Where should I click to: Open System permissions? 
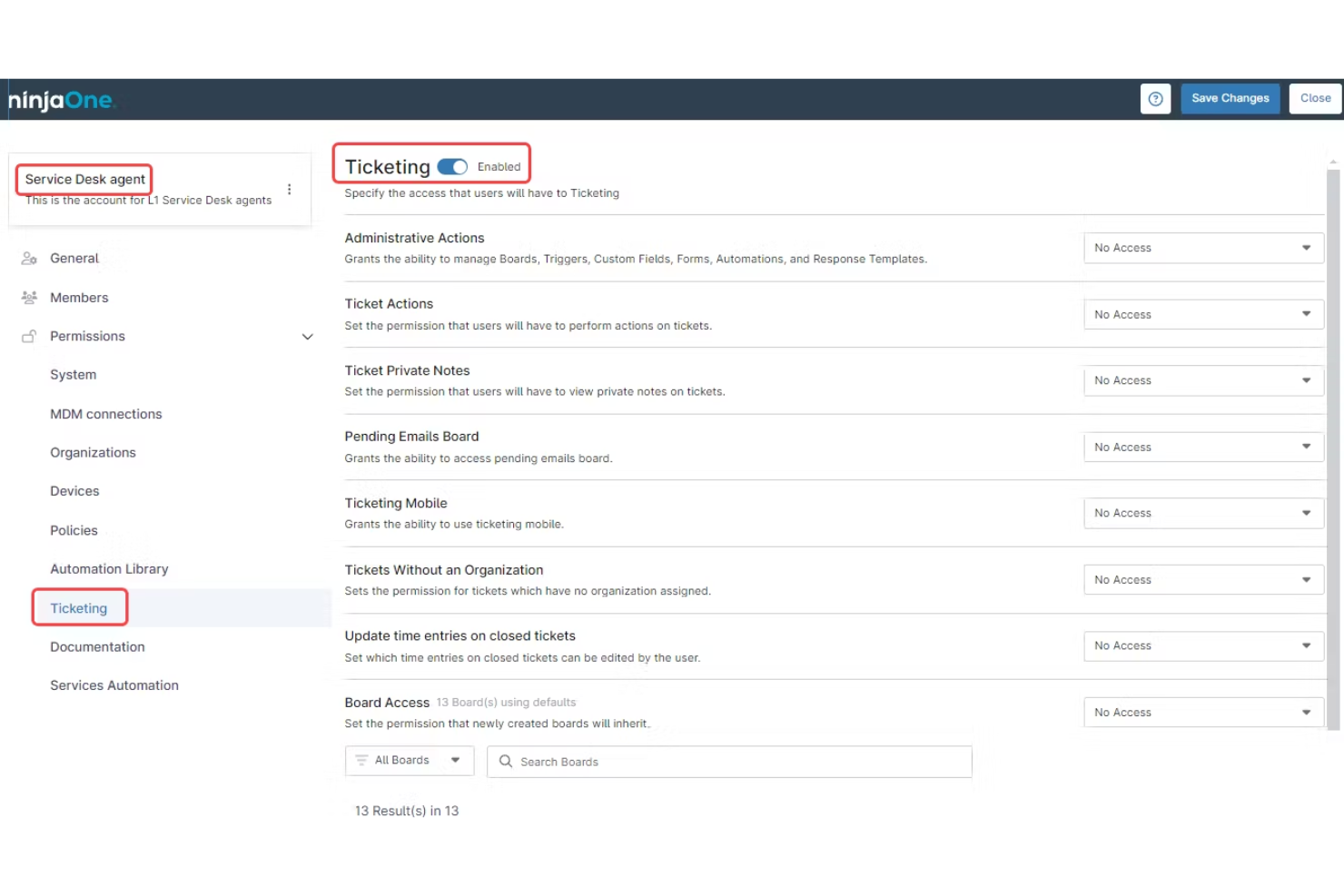pyautogui.click(x=73, y=375)
